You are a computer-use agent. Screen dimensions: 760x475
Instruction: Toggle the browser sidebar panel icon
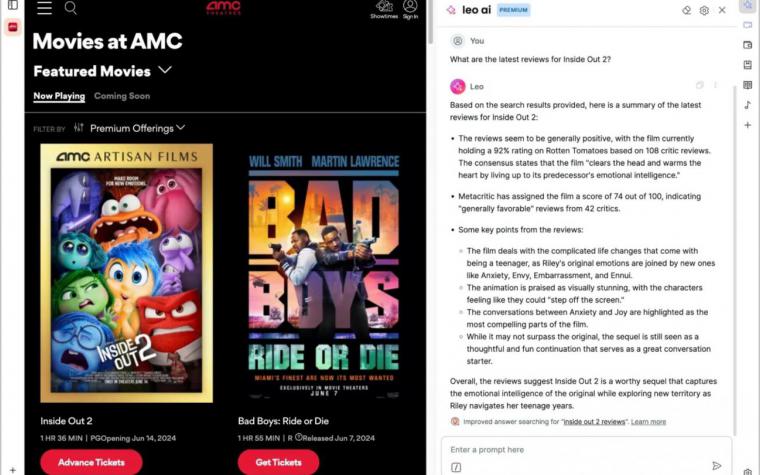pos(13,5)
